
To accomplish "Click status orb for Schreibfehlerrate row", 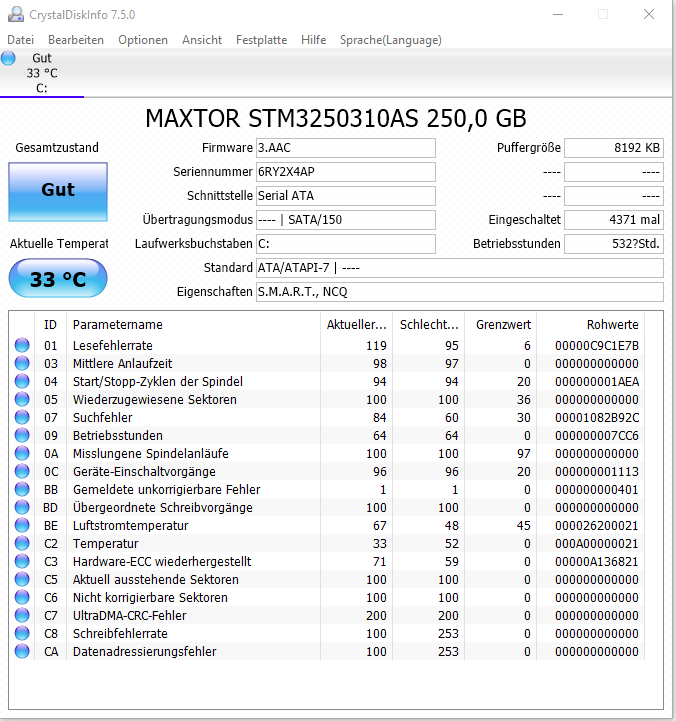I will point(22,633).
